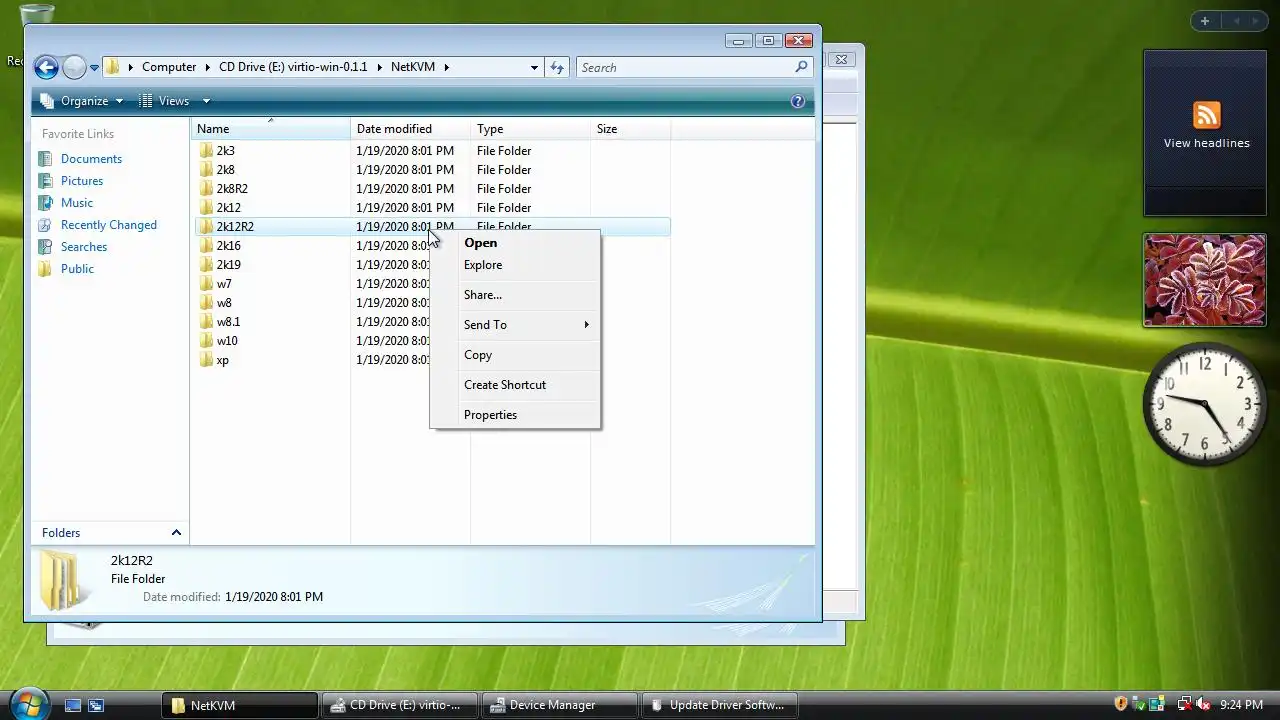Switch to Device Manager taskbar button
Screen dimensions: 1280x720
pos(559,705)
